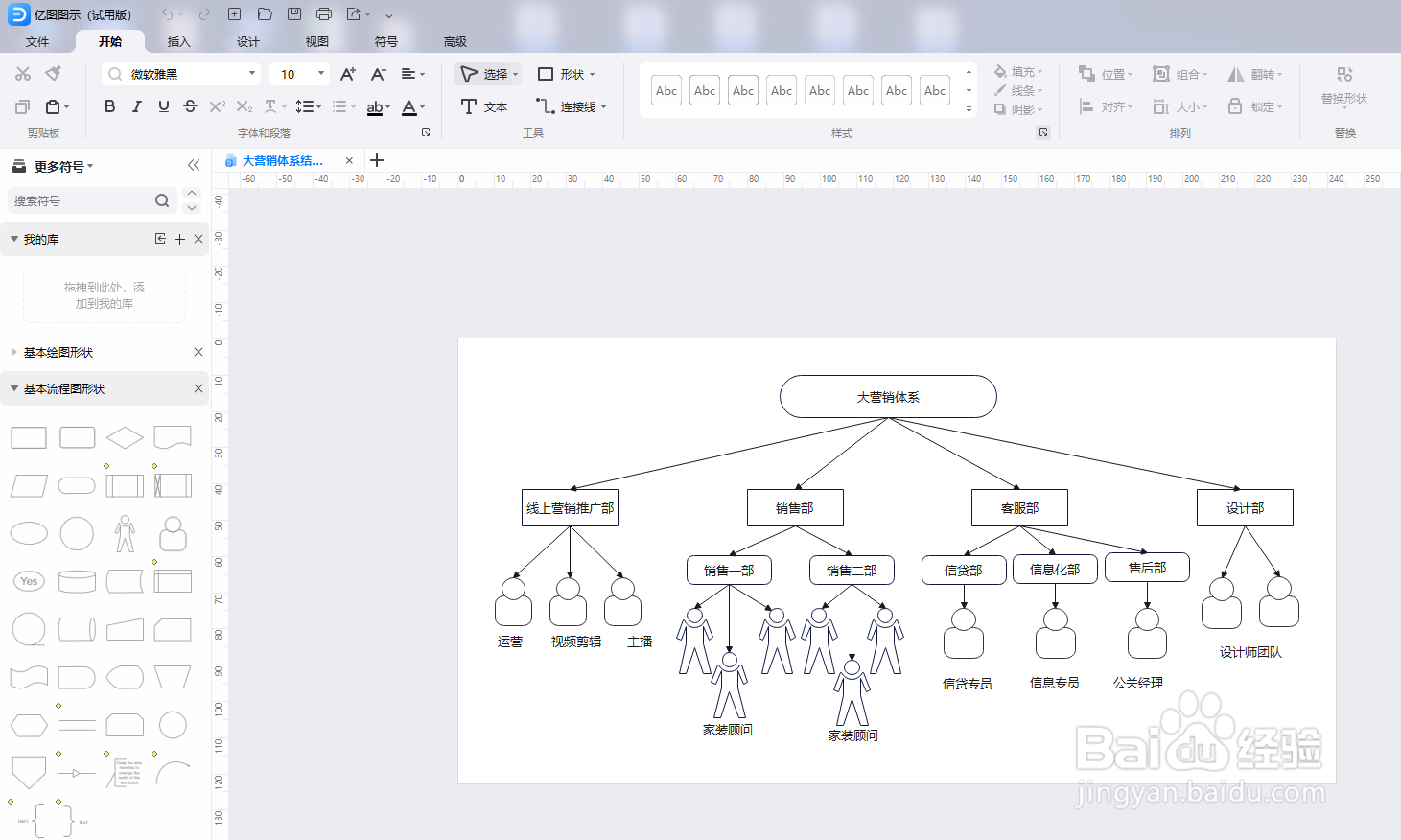Select the 大营销体系 root node
Viewport: 1401px width, 840px height.
pos(888,396)
